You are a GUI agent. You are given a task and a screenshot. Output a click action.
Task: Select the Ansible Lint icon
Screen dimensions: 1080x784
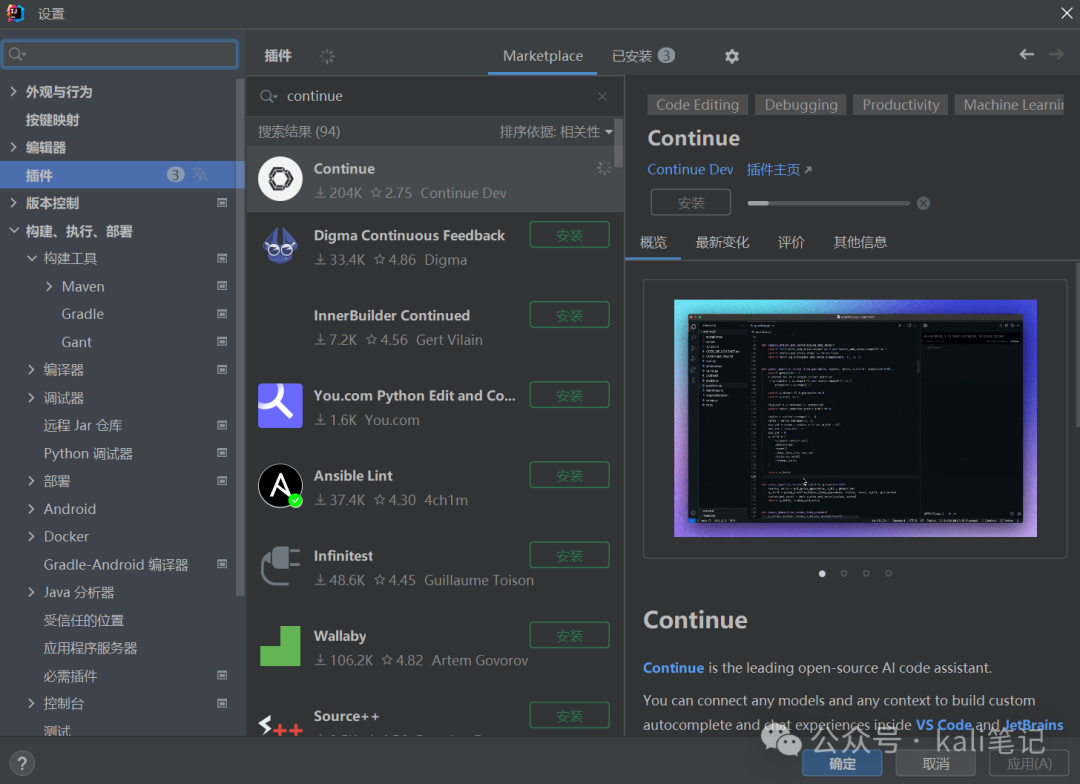(x=280, y=486)
